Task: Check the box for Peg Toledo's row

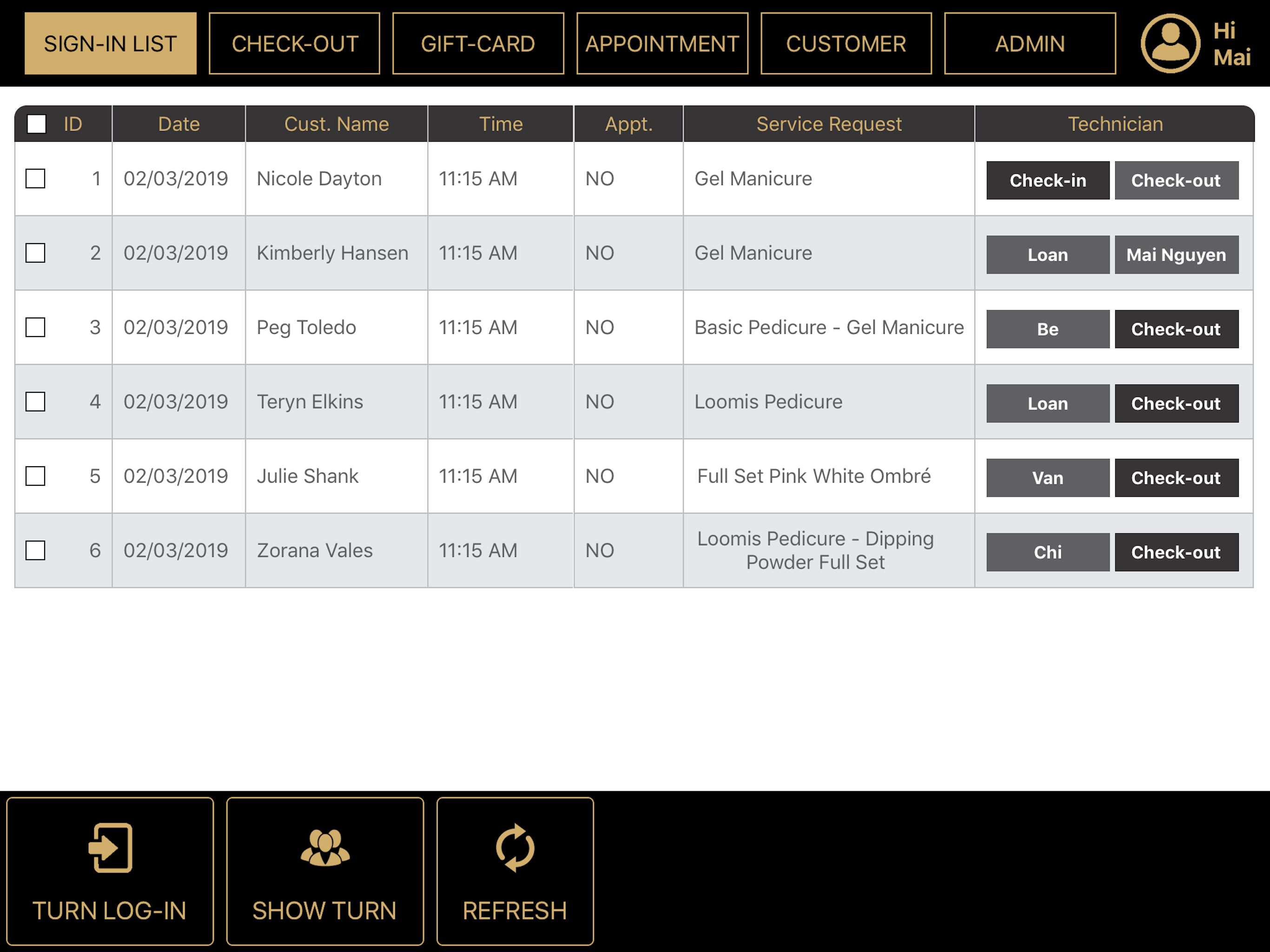Action: (36, 327)
